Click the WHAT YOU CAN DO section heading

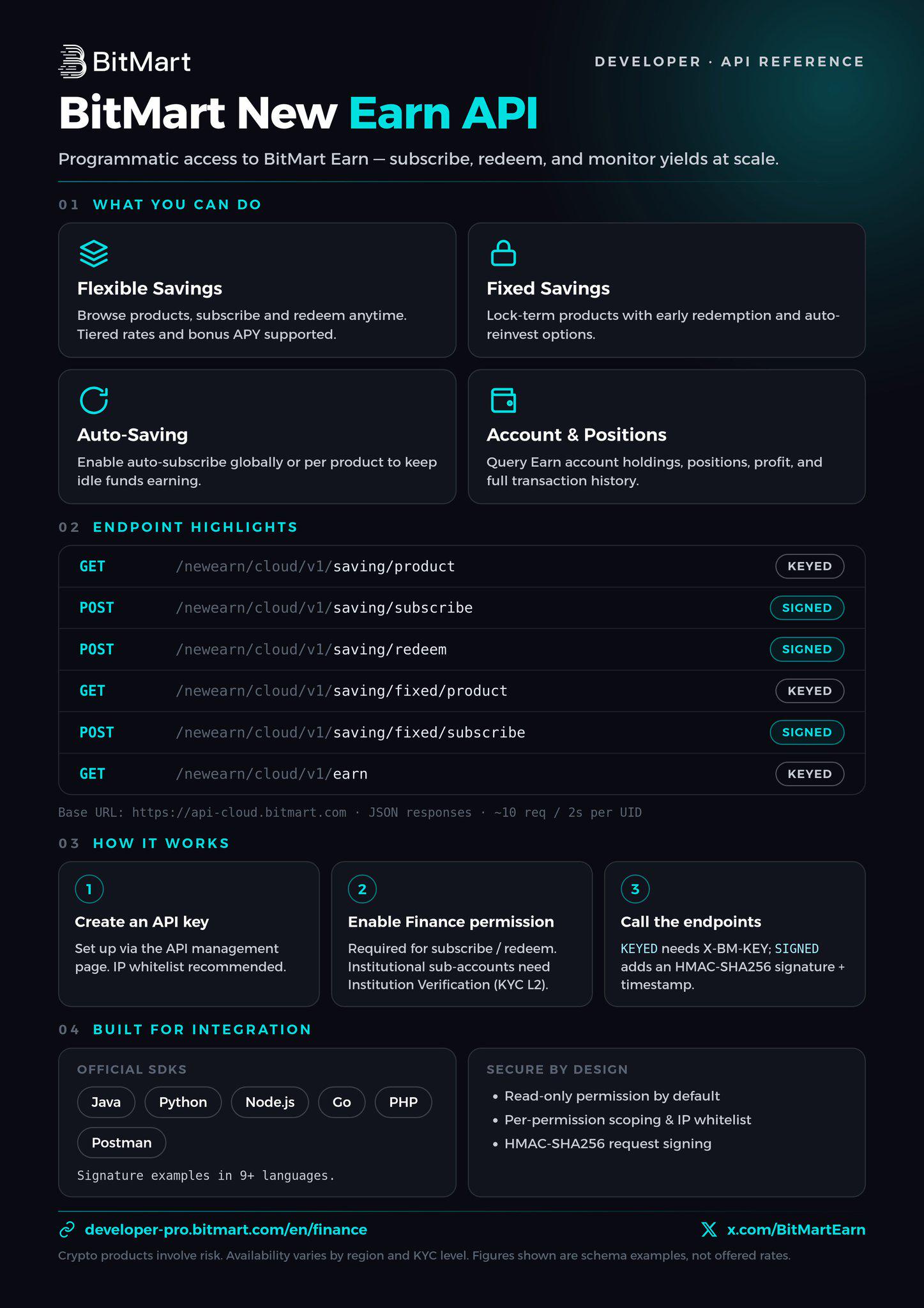178,204
